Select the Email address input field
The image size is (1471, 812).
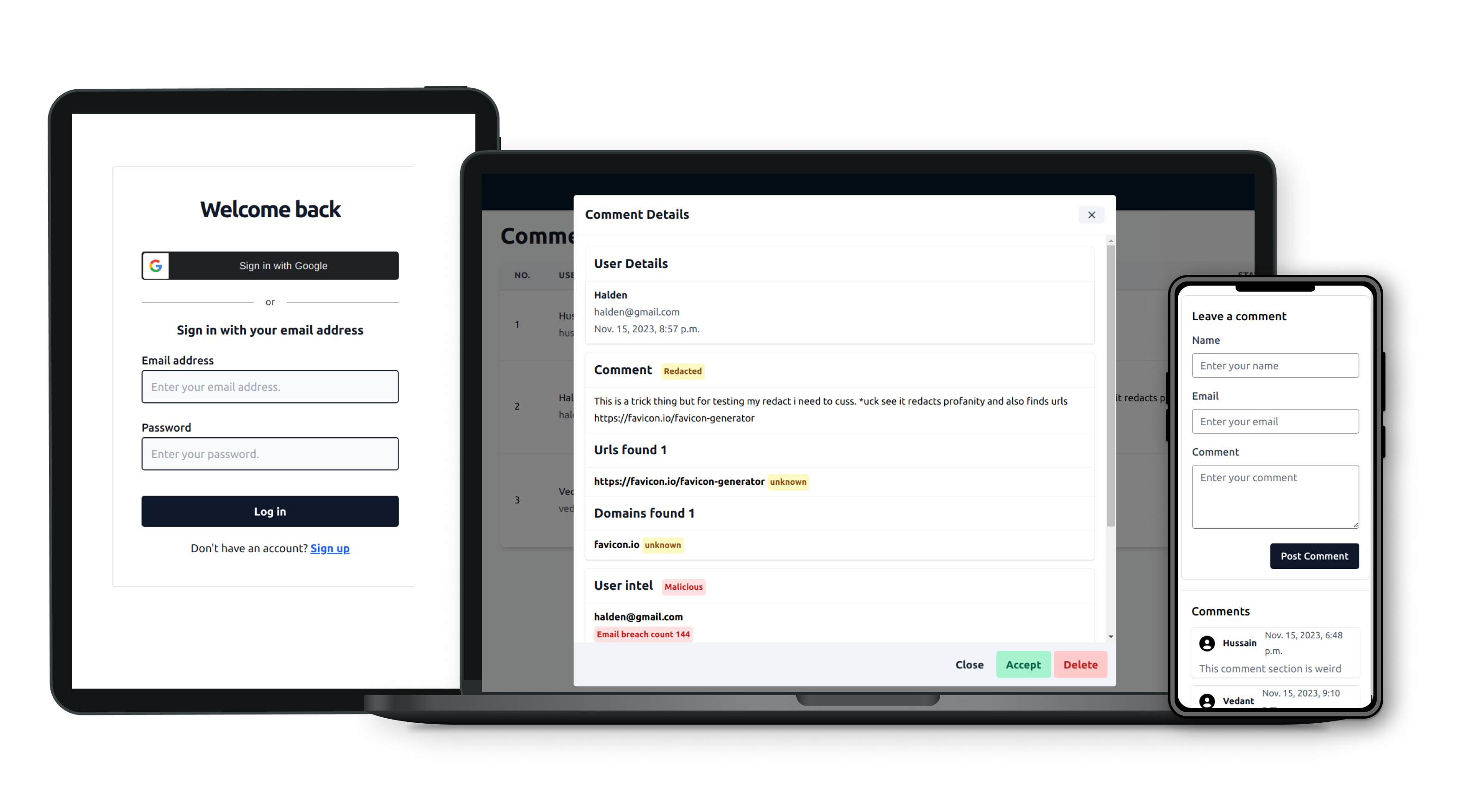point(270,387)
